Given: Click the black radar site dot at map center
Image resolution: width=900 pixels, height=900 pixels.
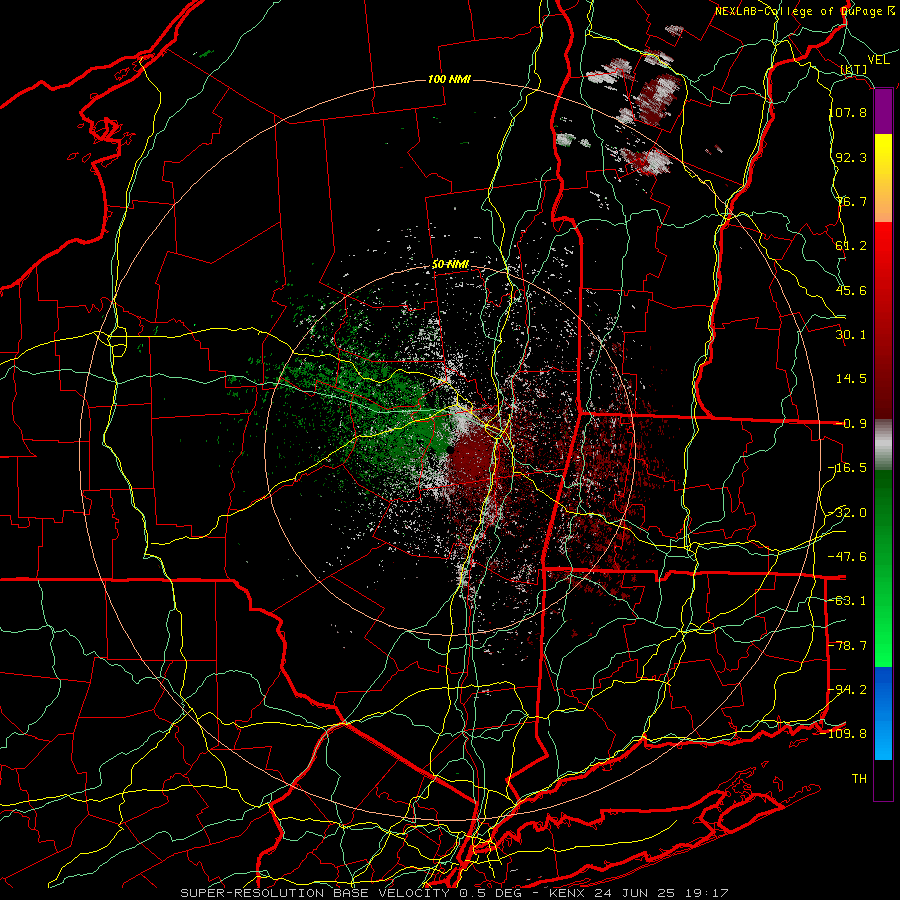Looking at the screenshot, I should (451, 450).
